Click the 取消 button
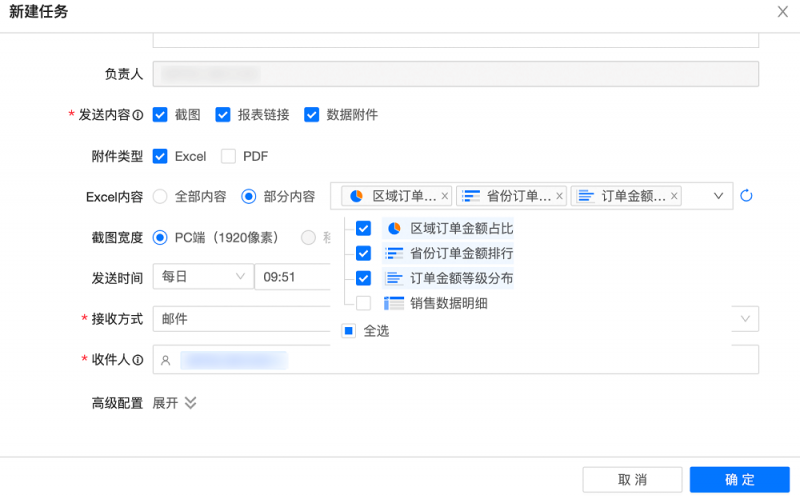Image resolution: width=800 pixels, height=499 pixels. point(632,480)
